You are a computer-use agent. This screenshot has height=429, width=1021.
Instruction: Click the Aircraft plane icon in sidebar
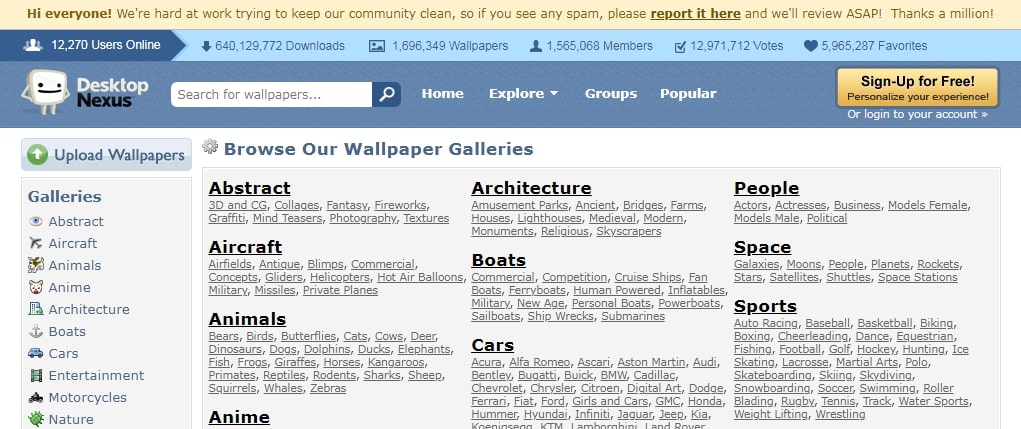coord(36,243)
